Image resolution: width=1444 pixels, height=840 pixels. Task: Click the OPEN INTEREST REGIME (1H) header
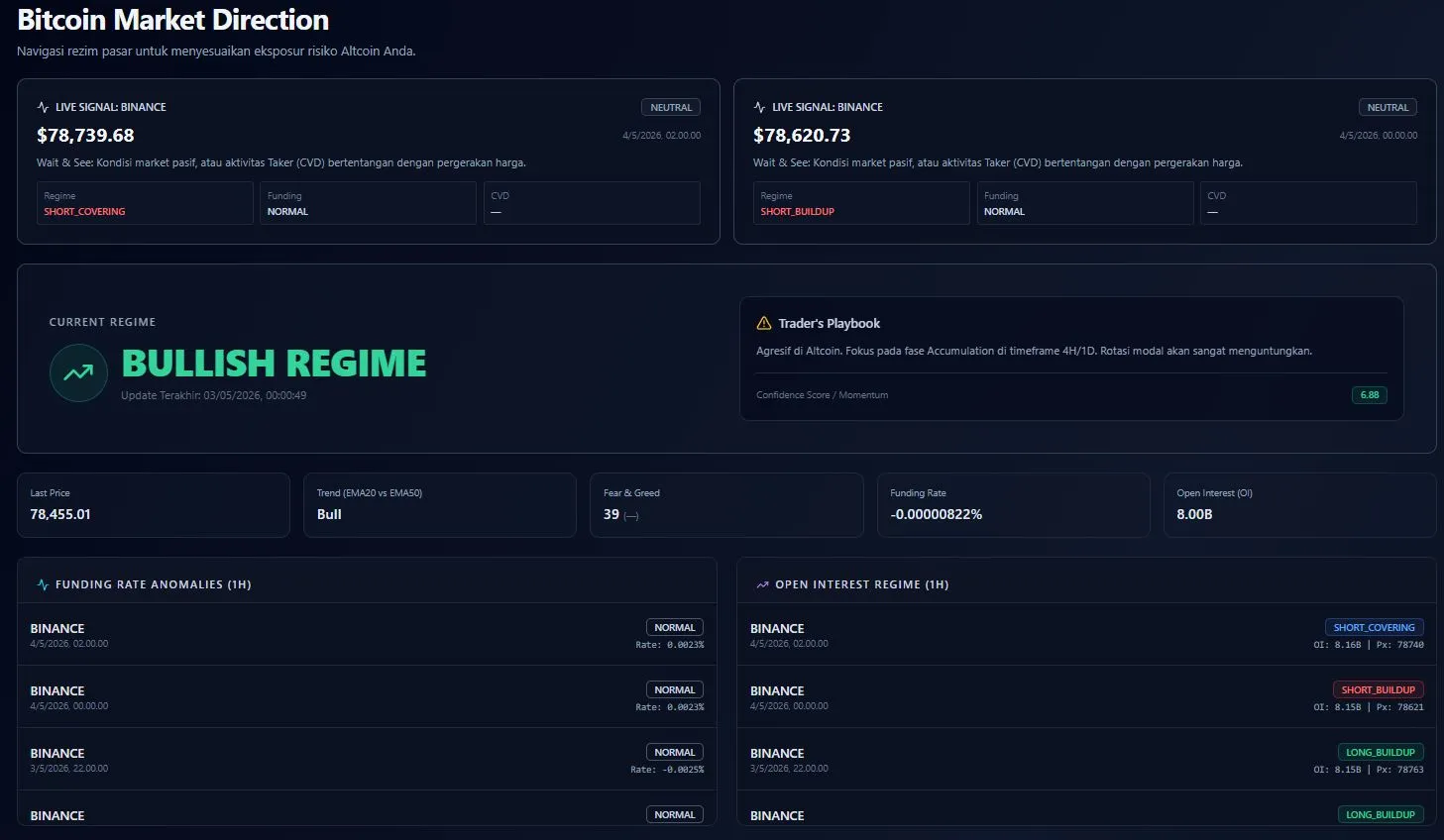(x=862, y=584)
